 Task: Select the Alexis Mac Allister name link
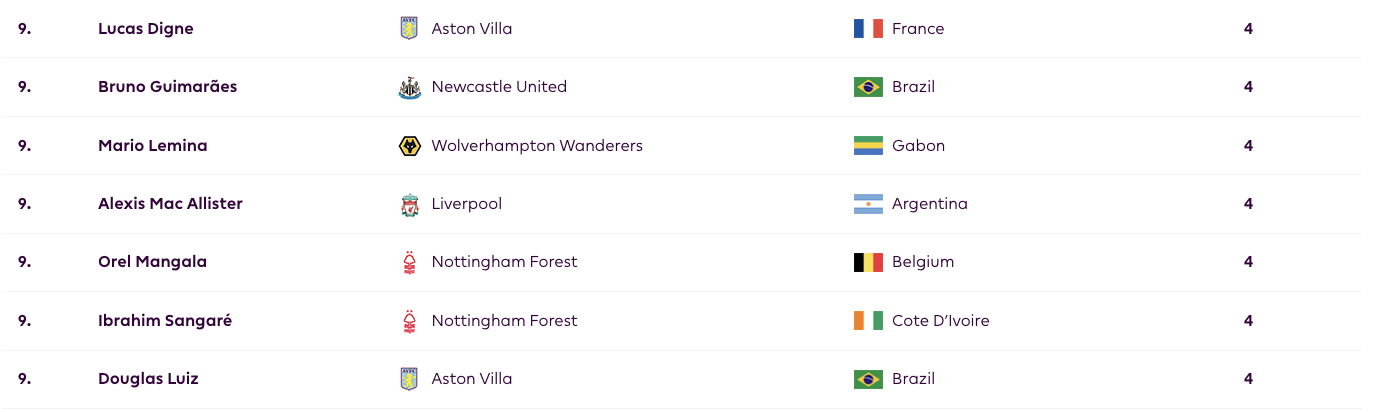click(x=170, y=204)
